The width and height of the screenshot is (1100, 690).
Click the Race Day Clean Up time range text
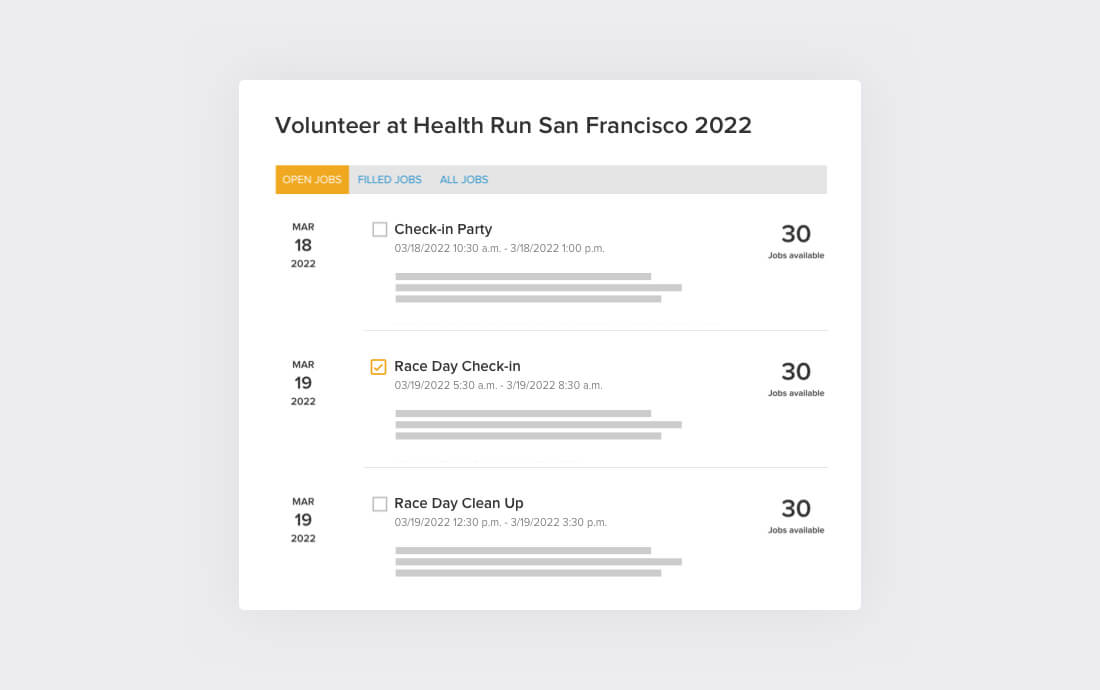pos(500,522)
